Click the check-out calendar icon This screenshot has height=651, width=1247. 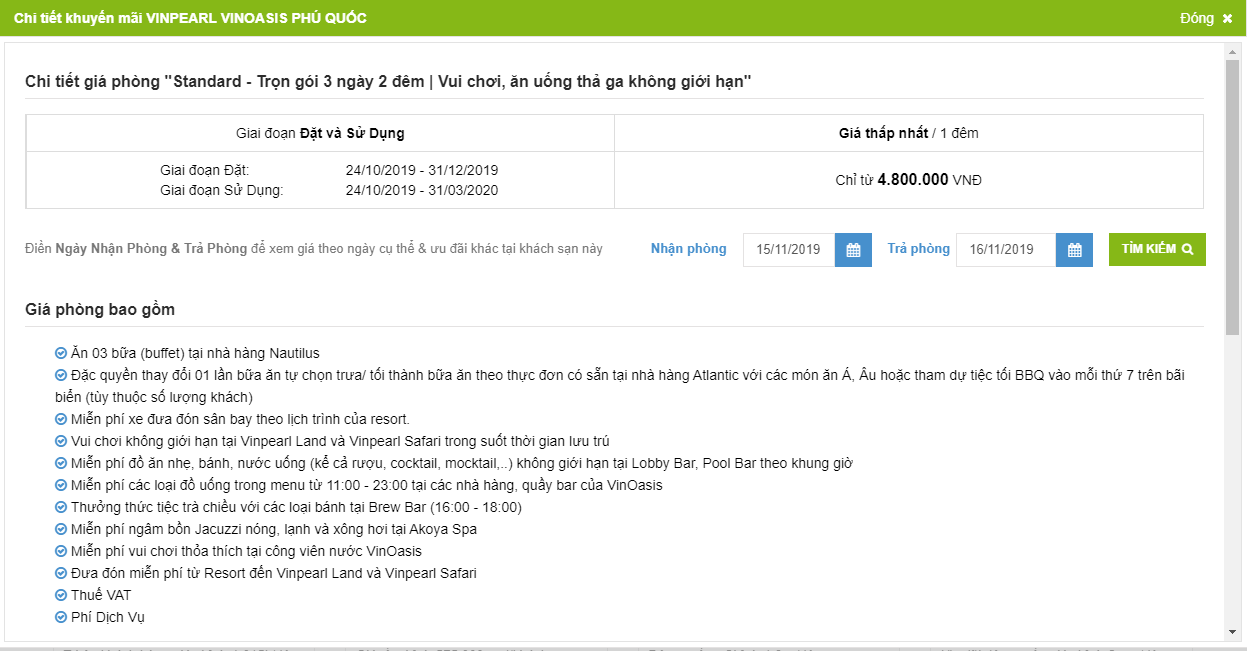[x=1074, y=250]
